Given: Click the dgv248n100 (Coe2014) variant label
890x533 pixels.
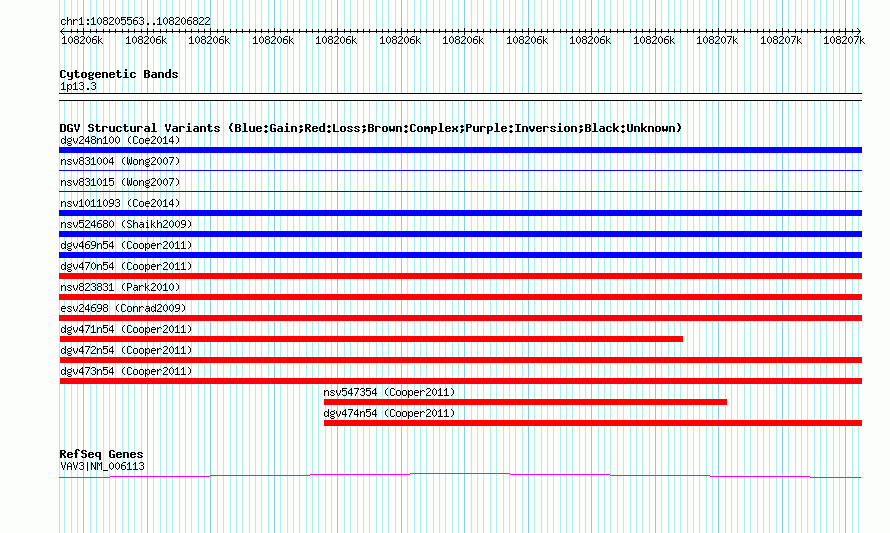Looking at the screenshot, I should (120, 140).
